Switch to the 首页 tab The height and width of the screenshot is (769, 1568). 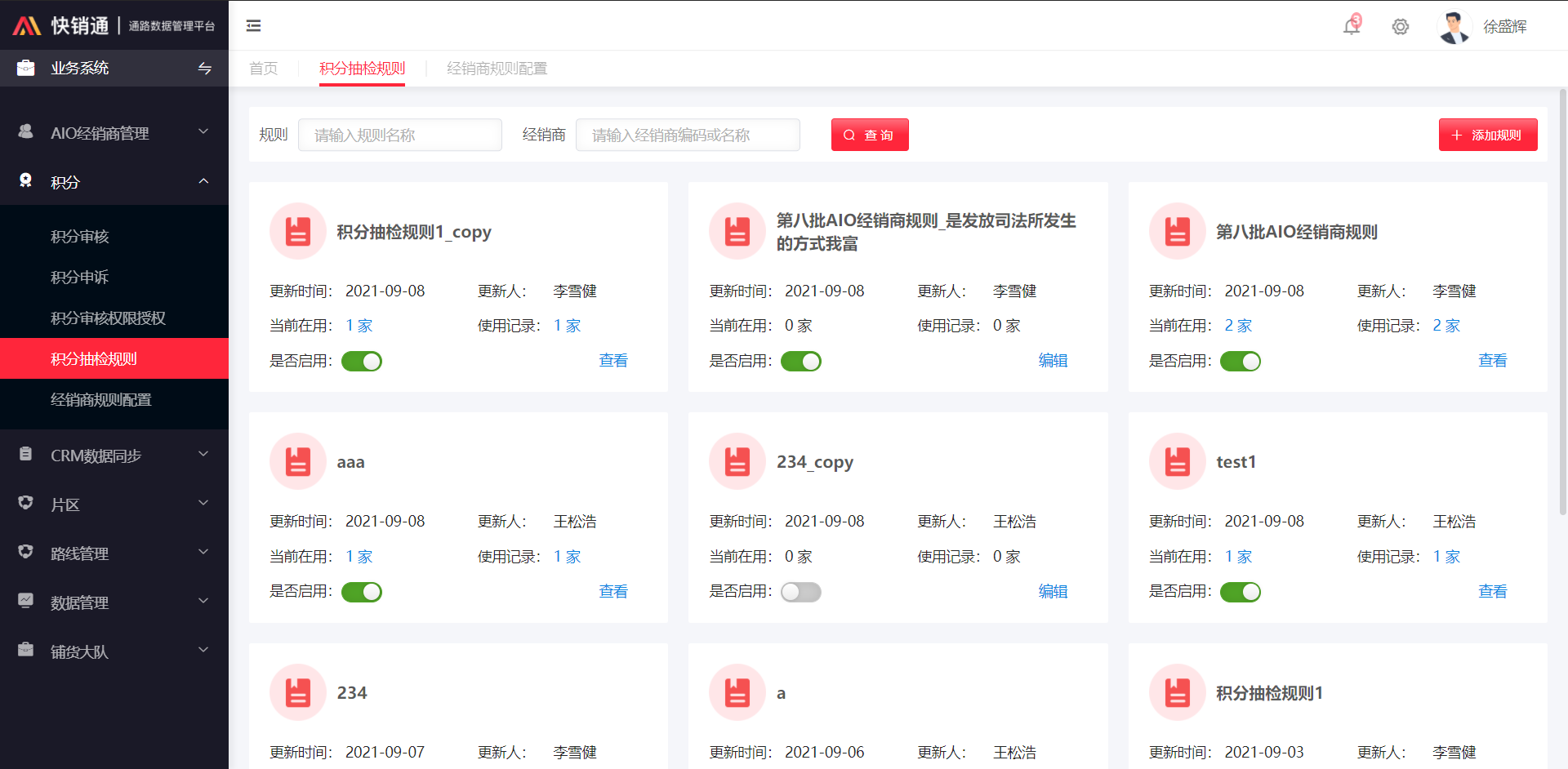tap(263, 69)
